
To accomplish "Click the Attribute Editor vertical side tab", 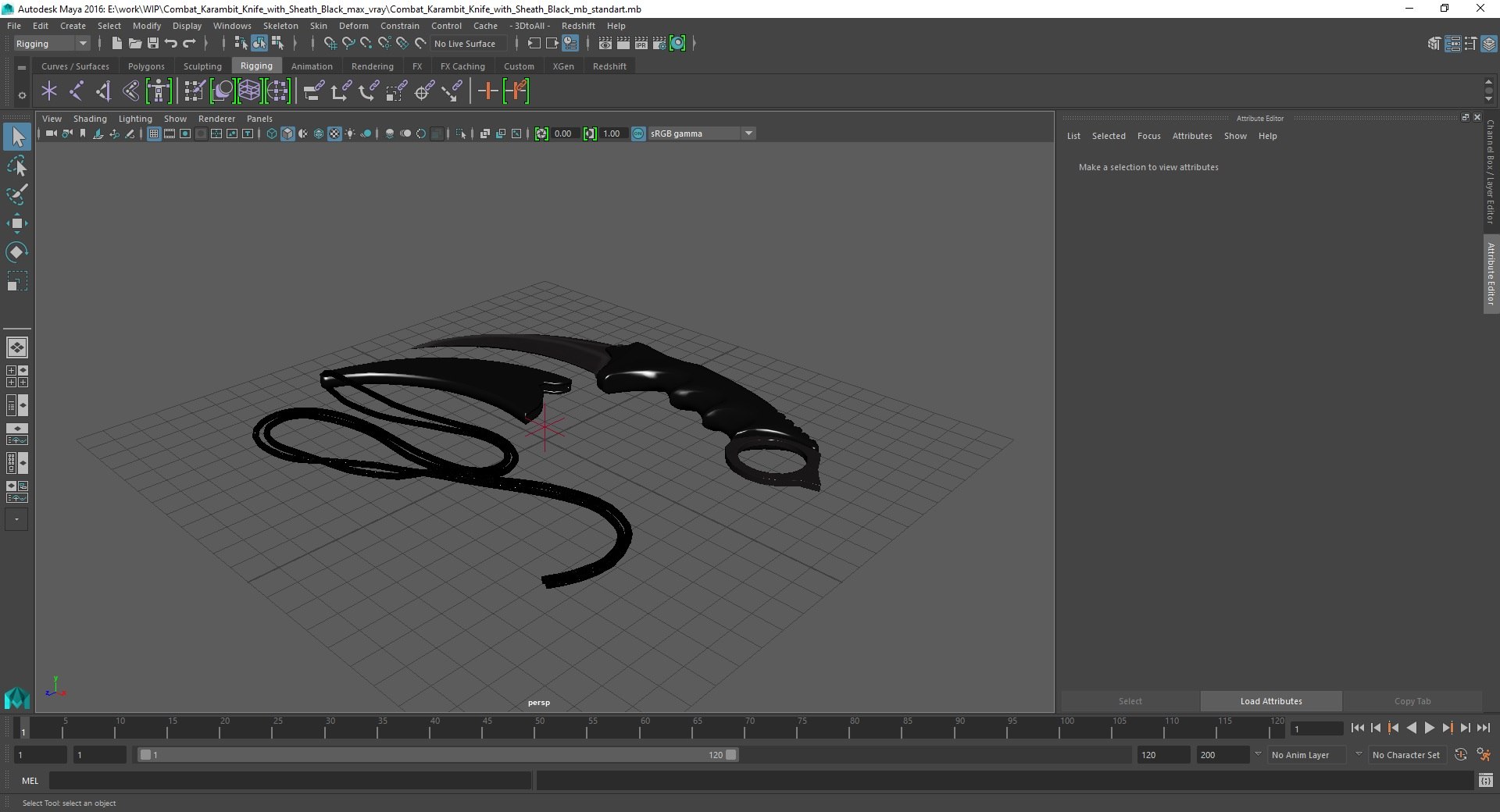I will [1491, 273].
